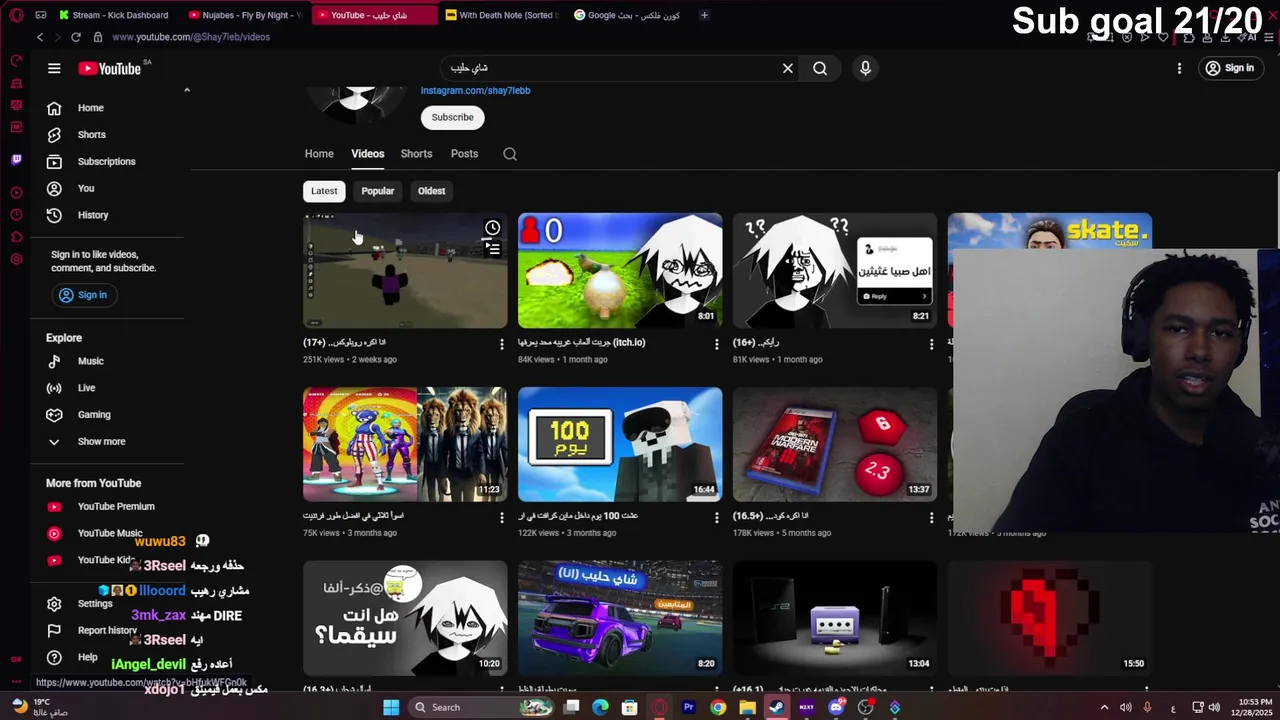Open the YouTube hamburger guide menu
This screenshot has height=720, width=1280.
click(x=54, y=68)
